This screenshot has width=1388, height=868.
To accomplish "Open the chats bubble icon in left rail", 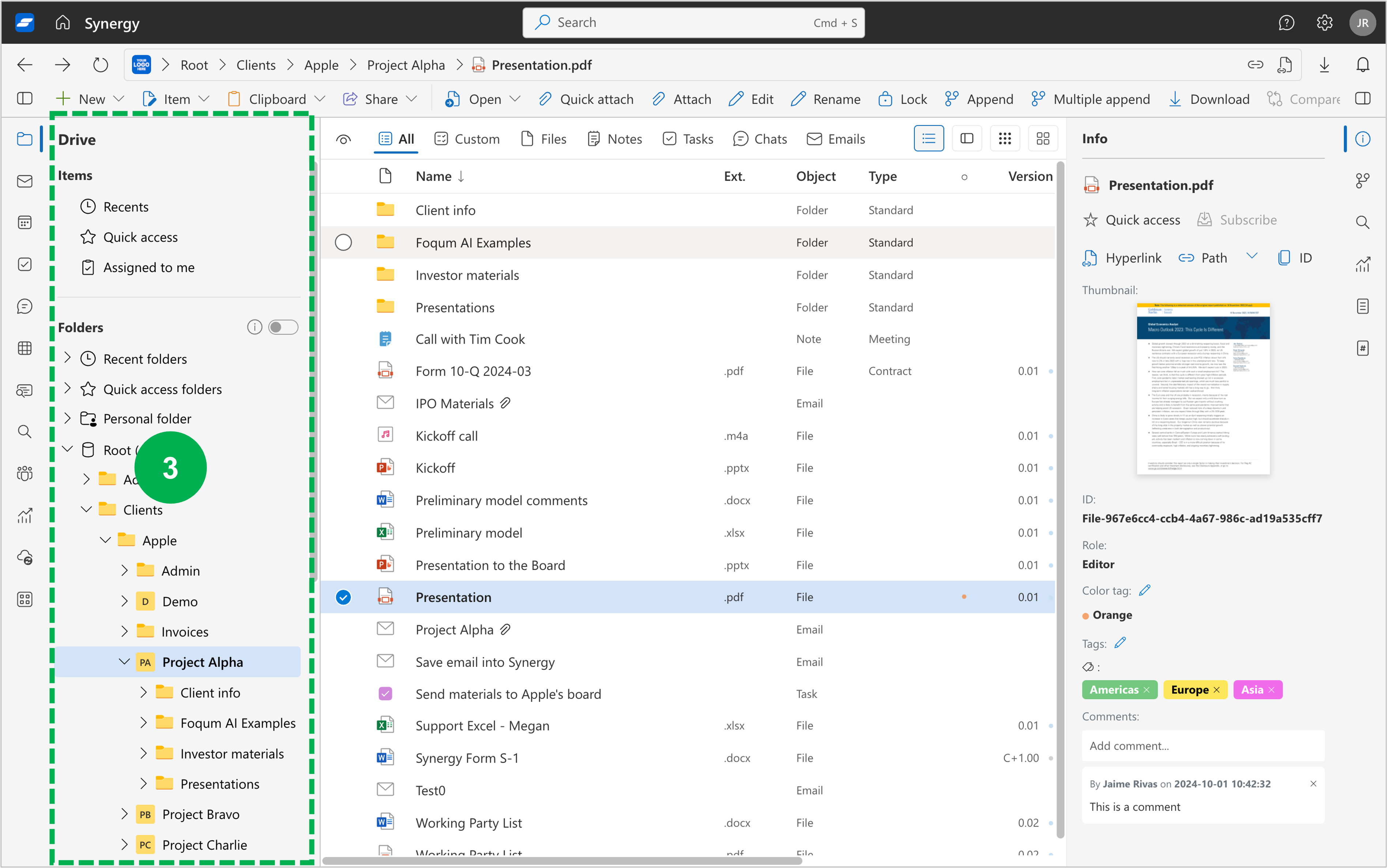I will pos(24,306).
